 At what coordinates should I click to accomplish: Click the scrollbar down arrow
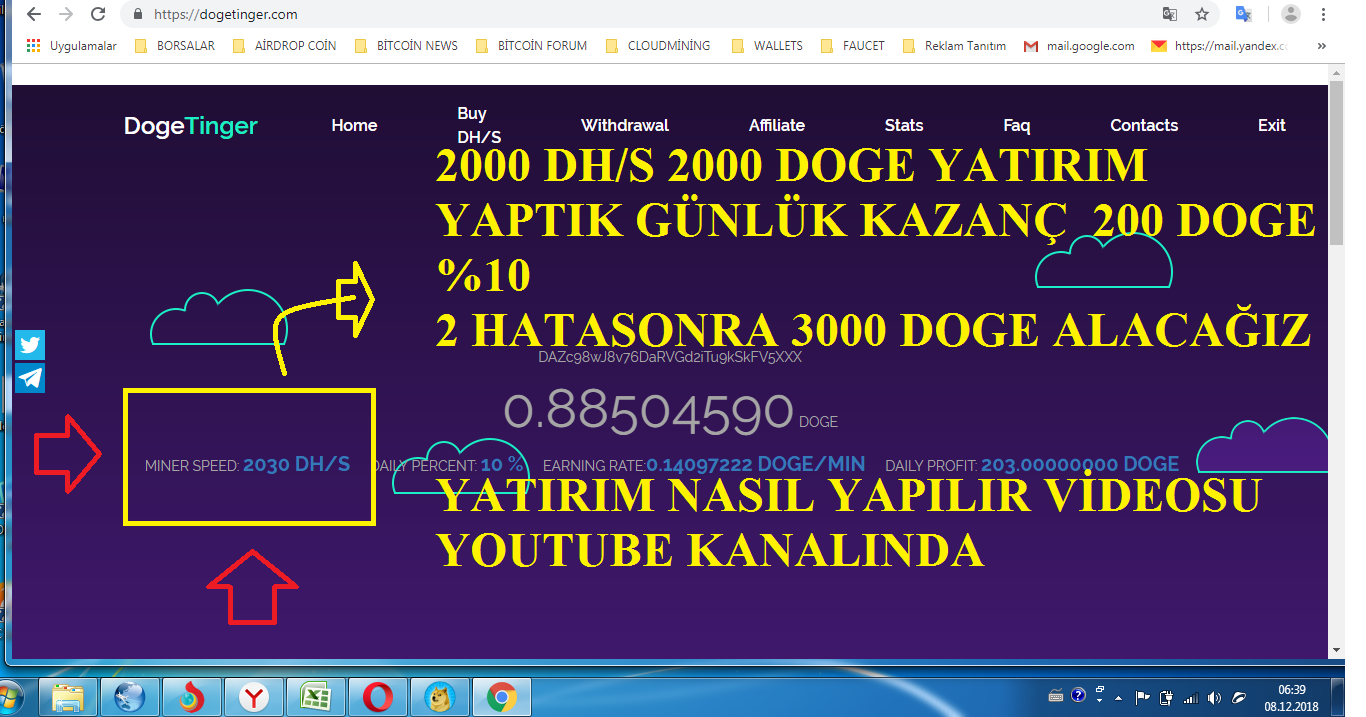point(1336,650)
